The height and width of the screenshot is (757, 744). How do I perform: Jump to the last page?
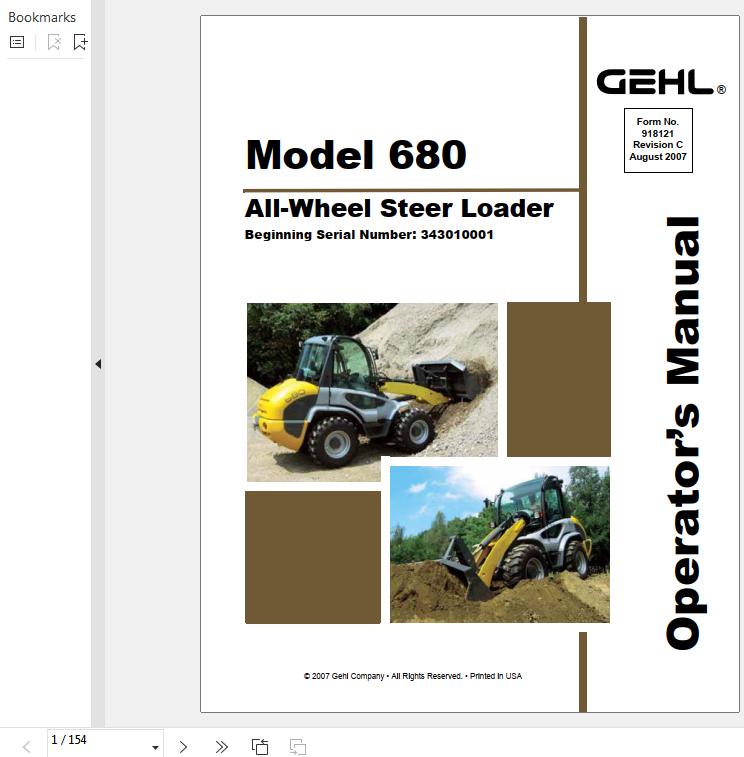[222, 746]
